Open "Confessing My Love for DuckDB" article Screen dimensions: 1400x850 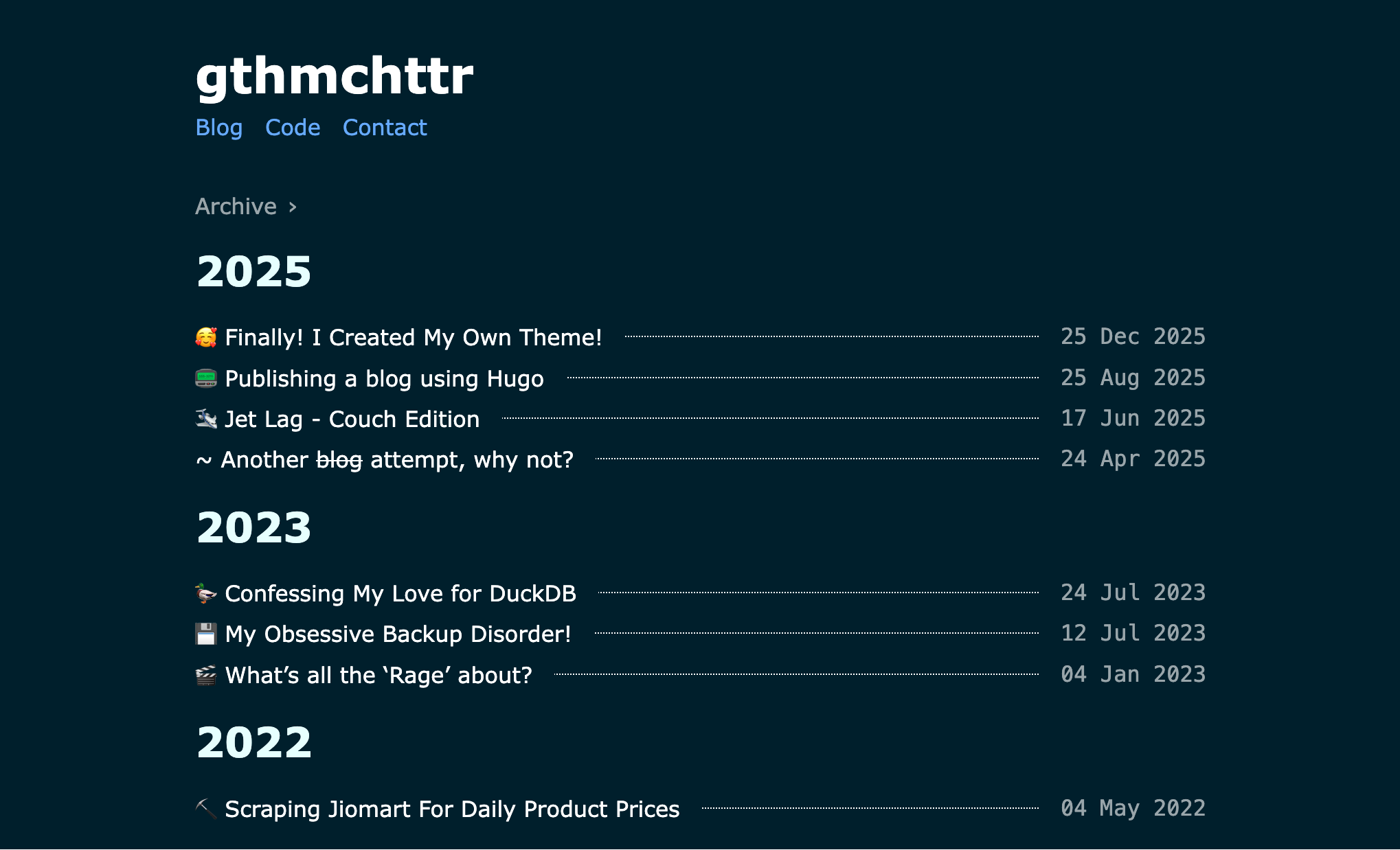[400, 593]
